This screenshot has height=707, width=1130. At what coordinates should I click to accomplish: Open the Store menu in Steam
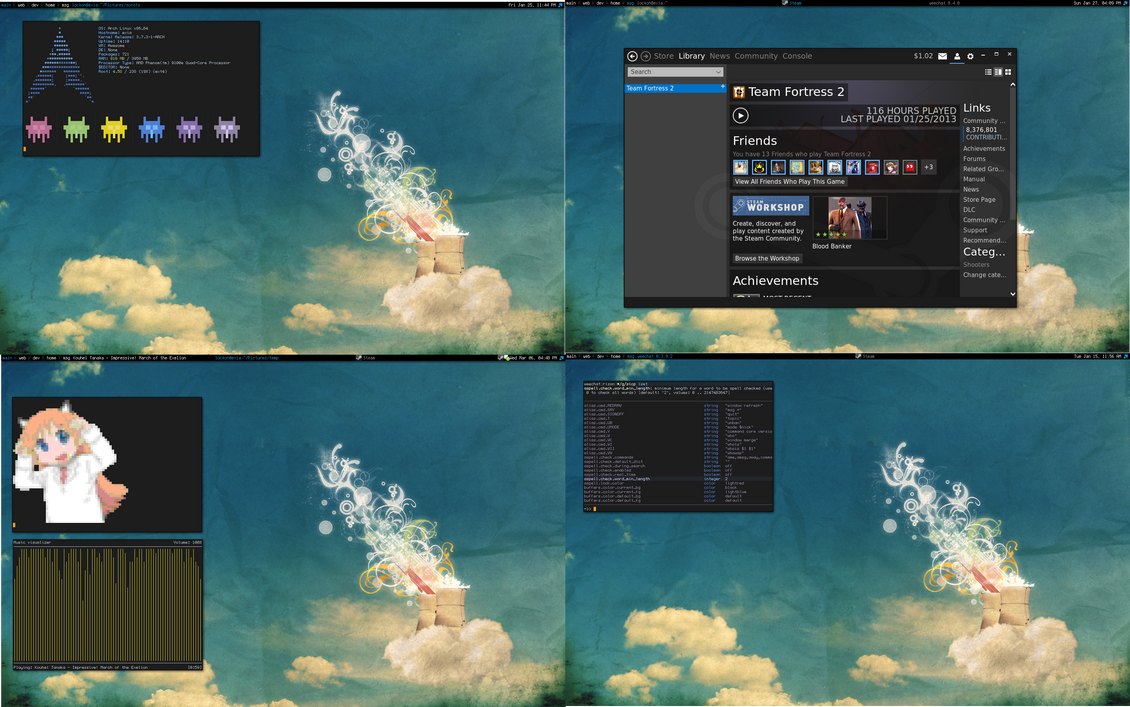(663, 56)
